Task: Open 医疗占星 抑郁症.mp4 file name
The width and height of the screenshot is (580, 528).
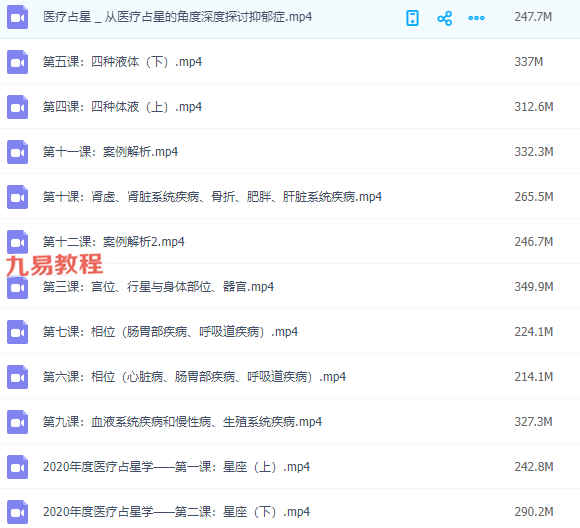Action: pos(177,17)
